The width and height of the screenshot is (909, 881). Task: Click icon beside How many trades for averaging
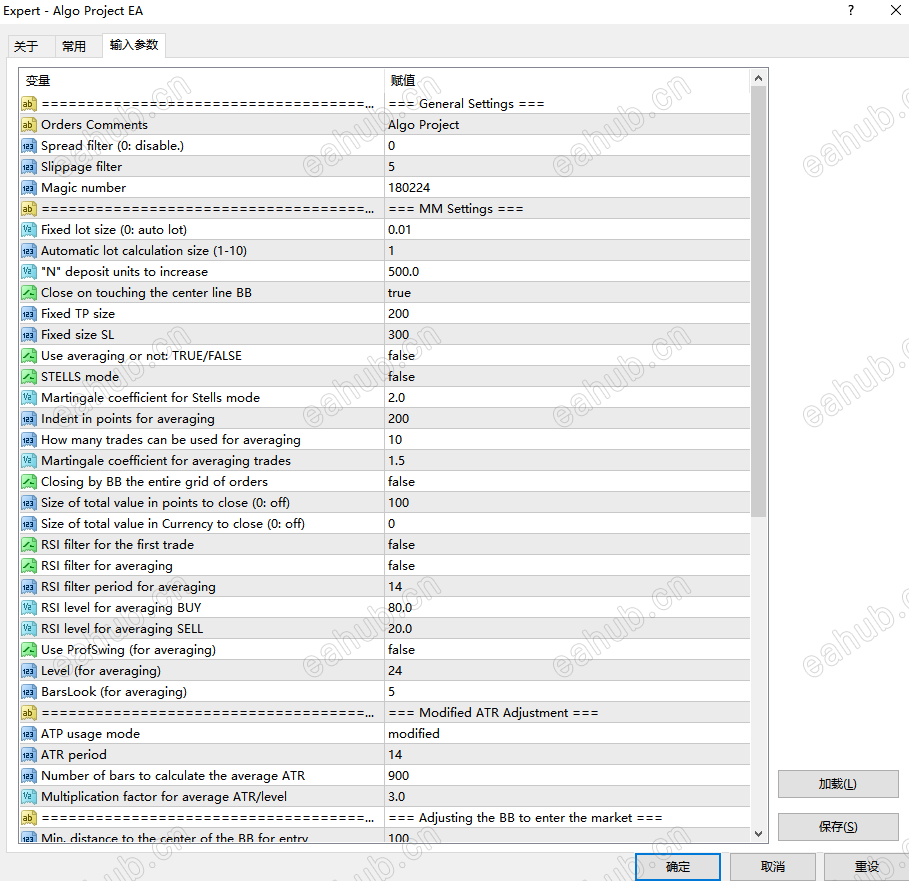pyautogui.click(x=28, y=440)
